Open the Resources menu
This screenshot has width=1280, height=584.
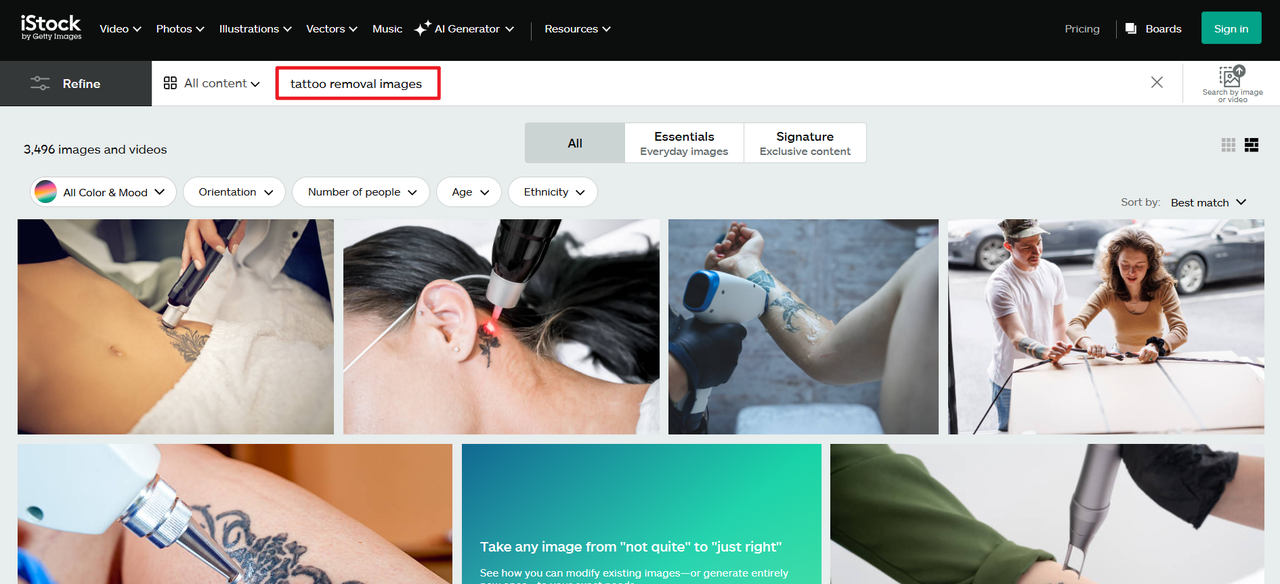[x=577, y=29]
